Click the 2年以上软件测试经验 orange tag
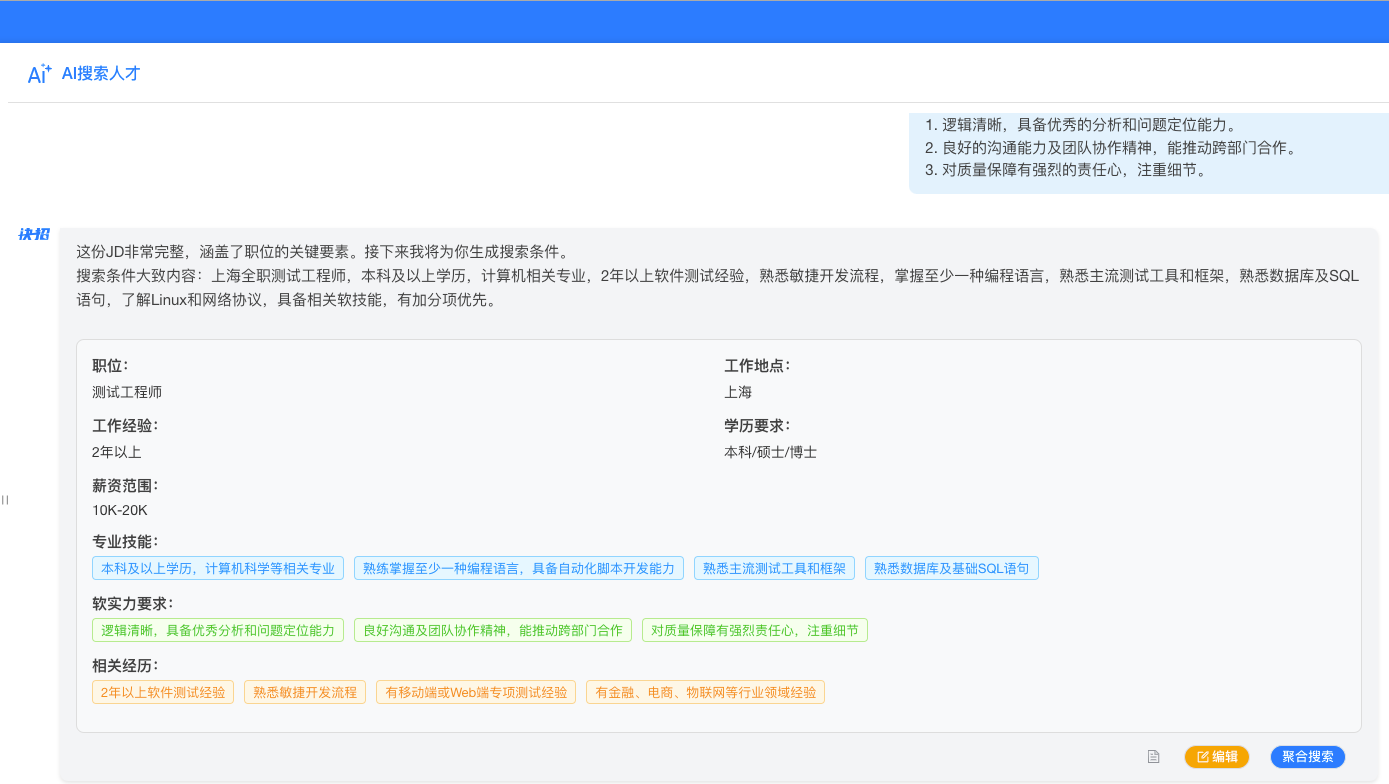This screenshot has height=784, width=1389. 163,691
